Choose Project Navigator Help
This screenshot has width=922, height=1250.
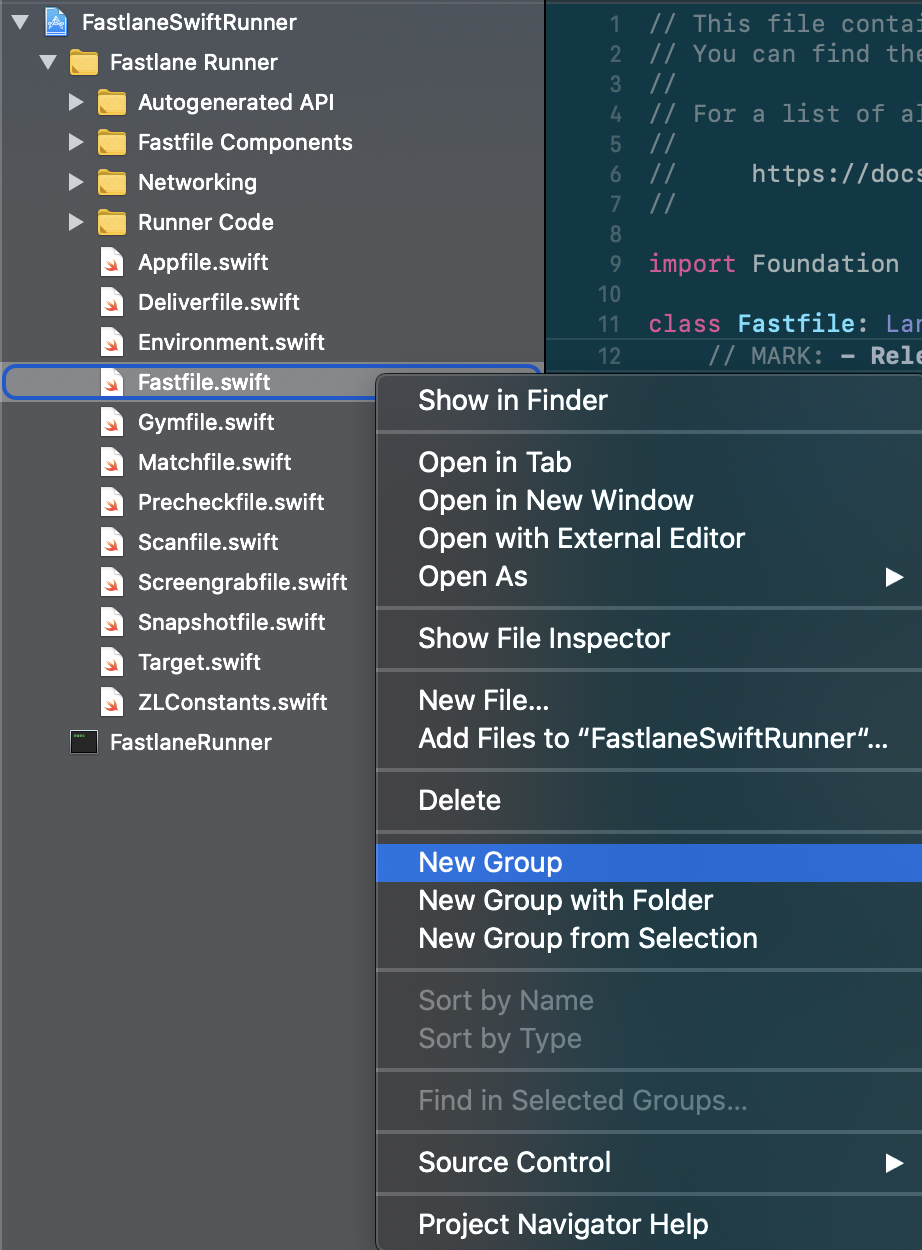pos(649,1225)
